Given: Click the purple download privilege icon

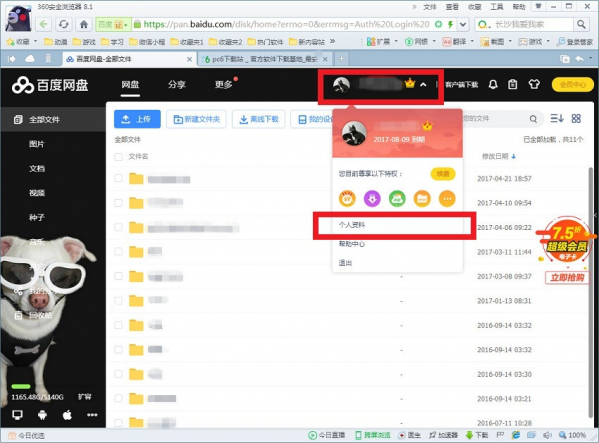Looking at the screenshot, I should (372, 199).
